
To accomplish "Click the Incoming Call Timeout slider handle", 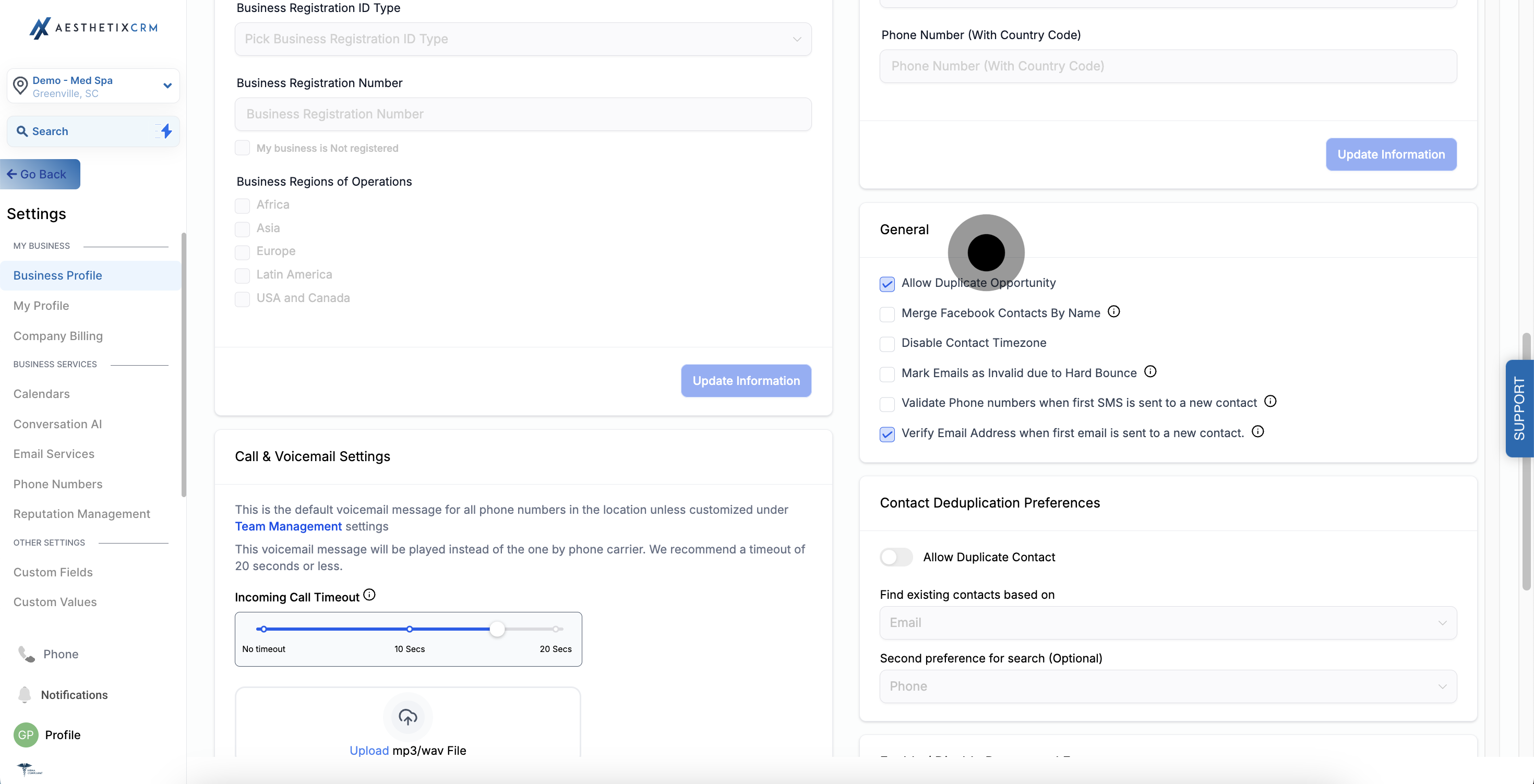I will click(497, 629).
